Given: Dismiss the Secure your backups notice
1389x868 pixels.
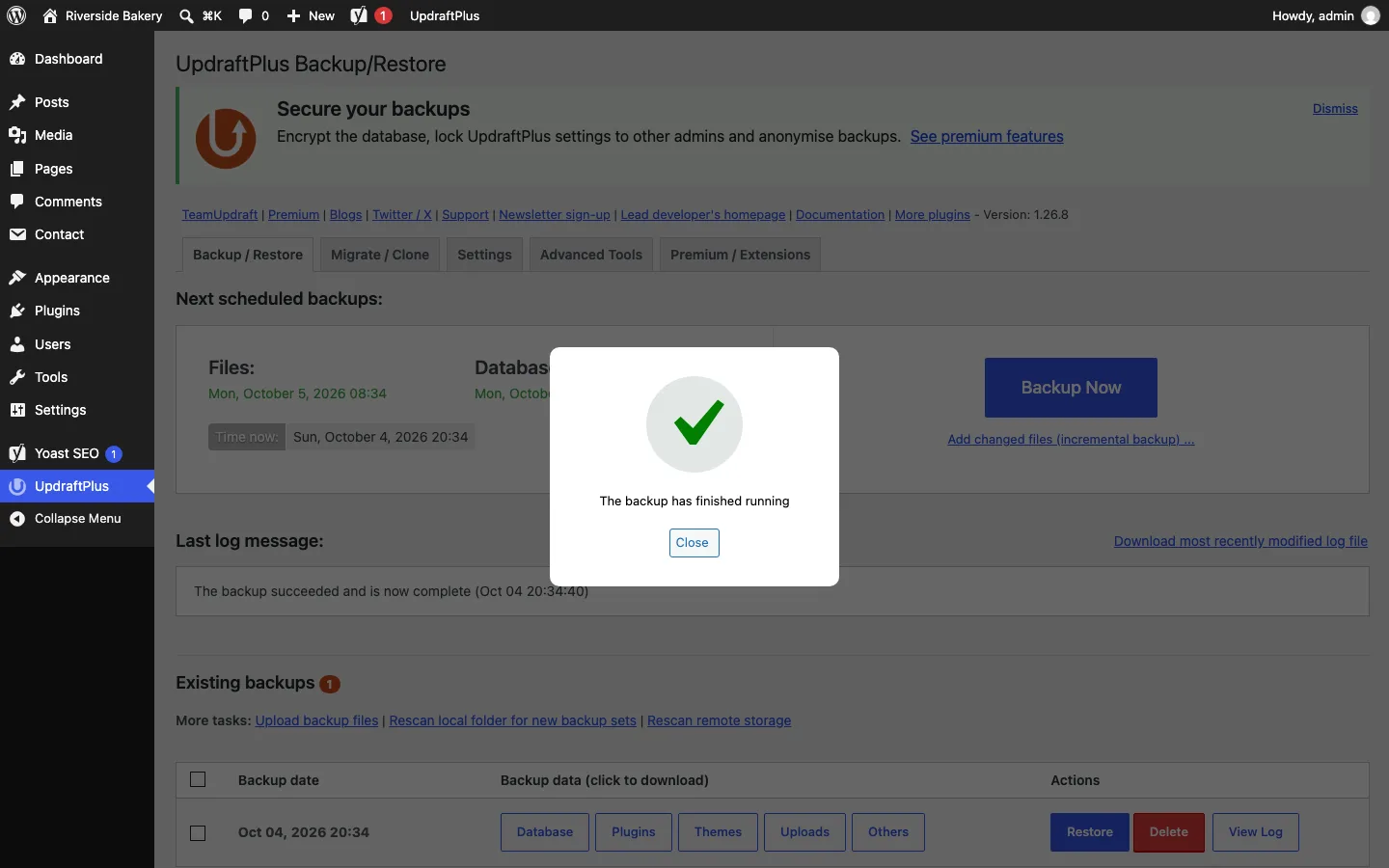Looking at the screenshot, I should click(x=1335, y=109).
